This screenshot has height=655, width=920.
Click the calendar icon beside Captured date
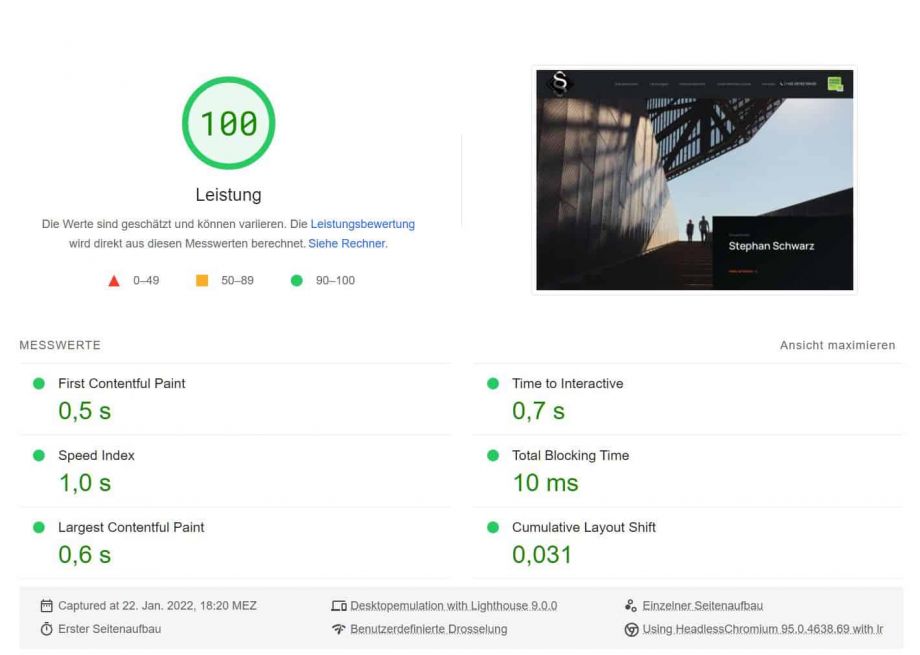click(46, 606)
